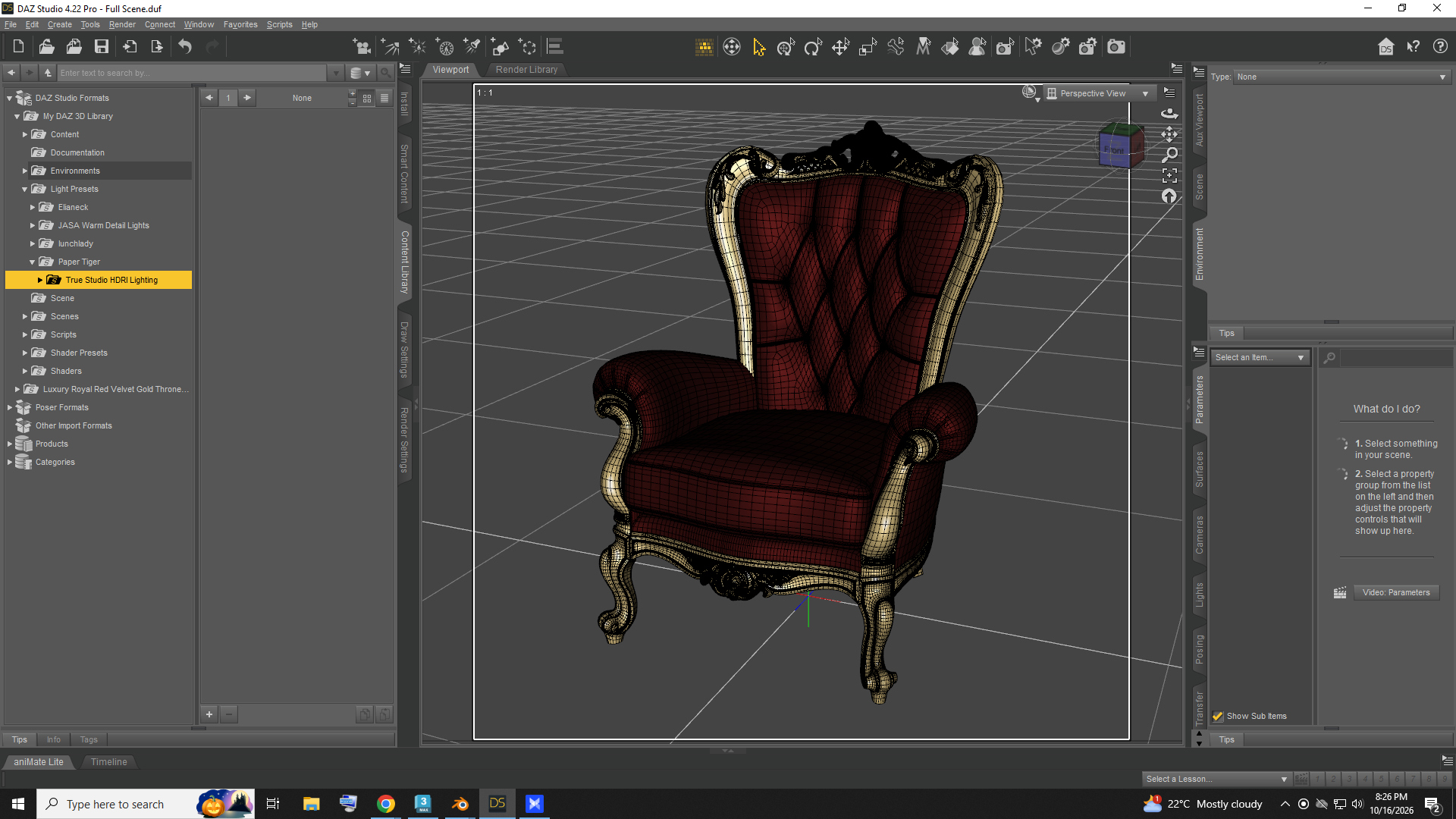
Task: Switch to the Timeline tab
Action: tap(109, 762)
